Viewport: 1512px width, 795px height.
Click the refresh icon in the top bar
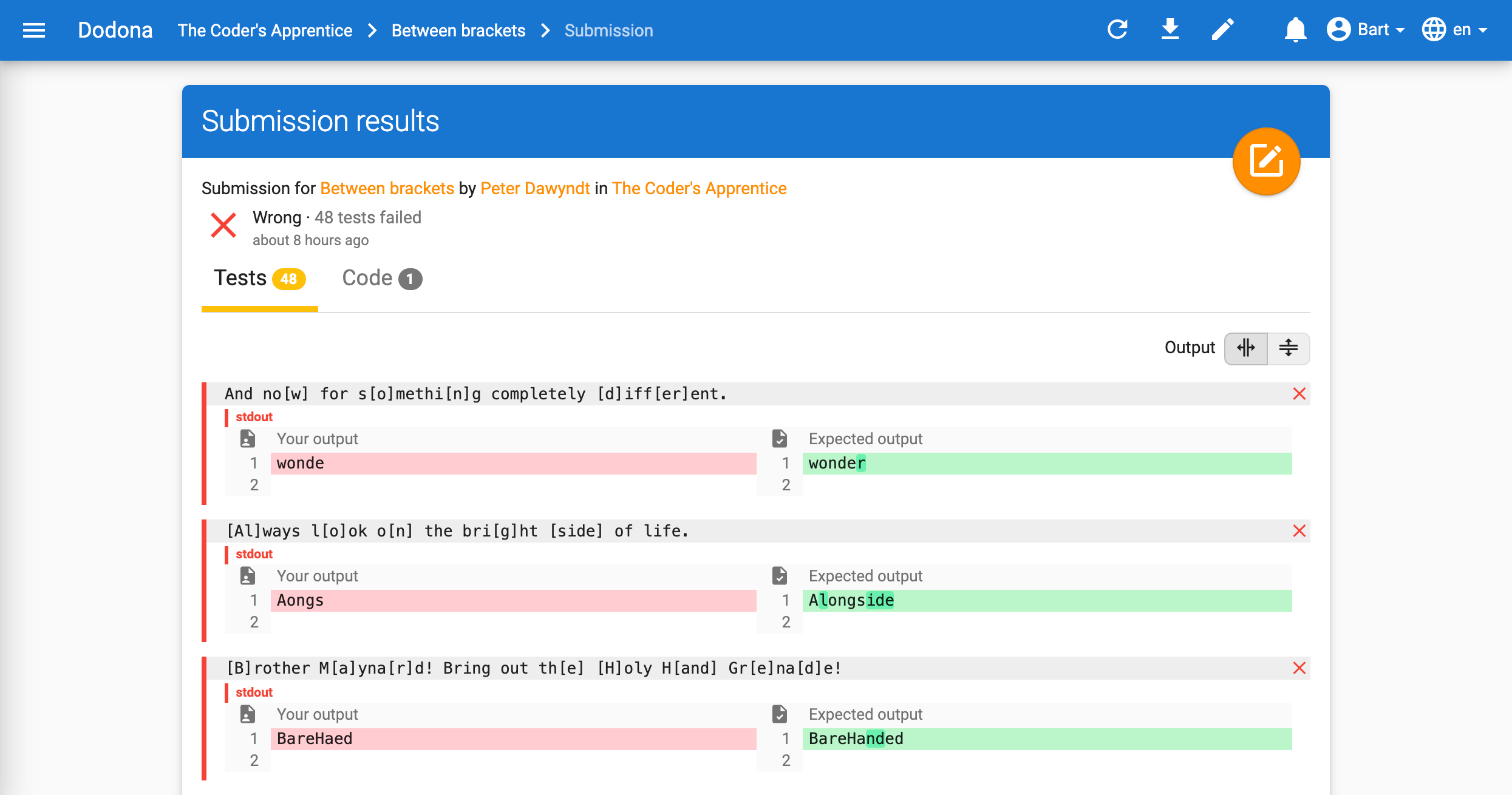pyautogui.click(x=1117, y=30)
